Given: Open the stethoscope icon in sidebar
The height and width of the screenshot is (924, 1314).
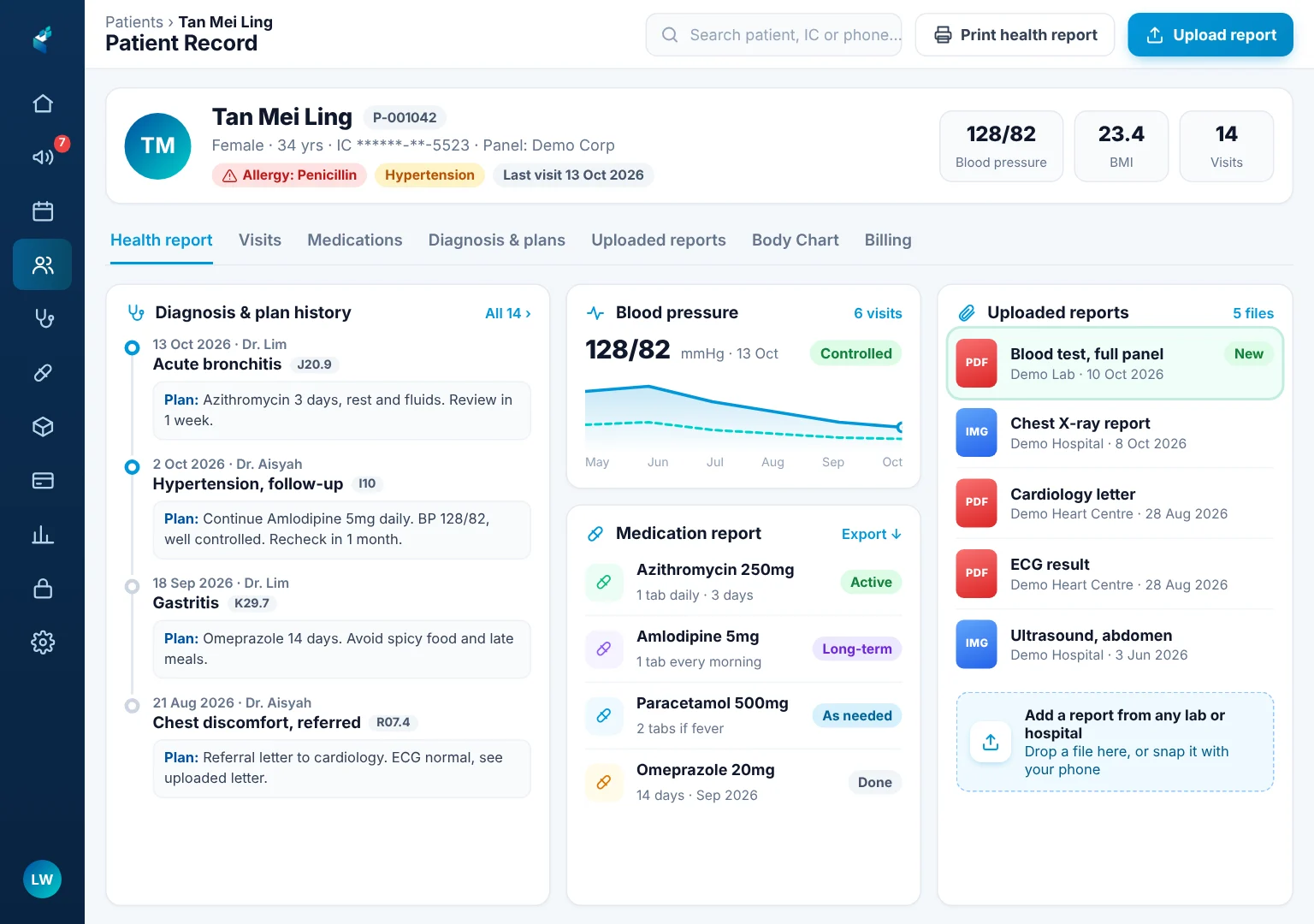Looking at the screenshot, I should [43, 318].
